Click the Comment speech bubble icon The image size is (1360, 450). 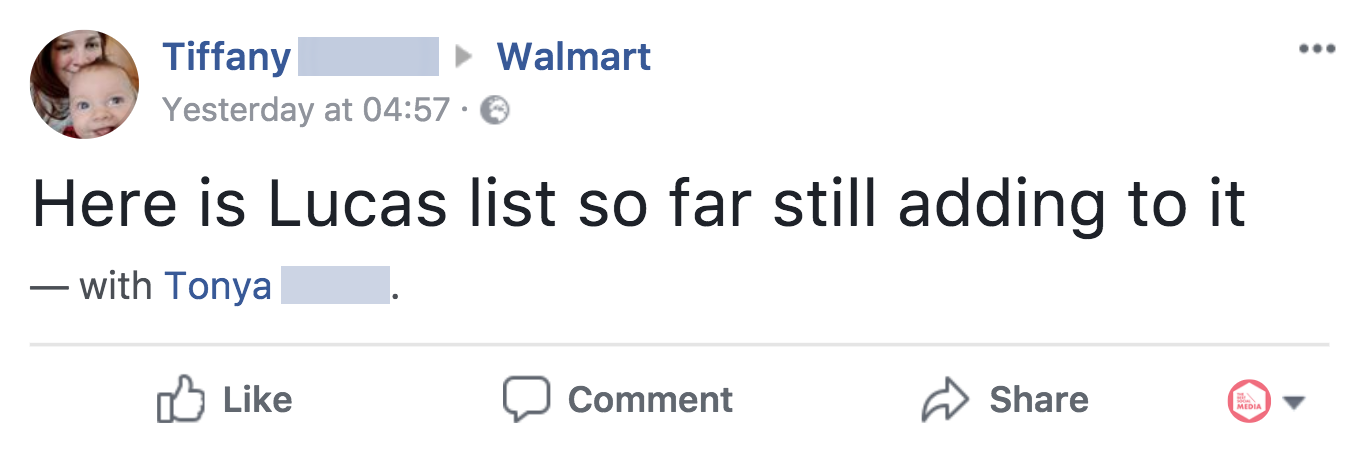526,399
